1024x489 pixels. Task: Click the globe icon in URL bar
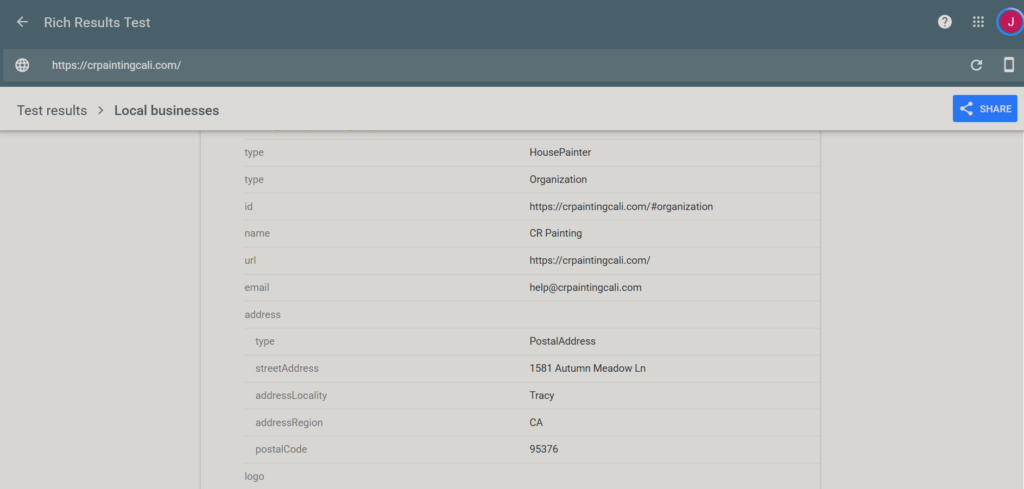coord(22,65)
